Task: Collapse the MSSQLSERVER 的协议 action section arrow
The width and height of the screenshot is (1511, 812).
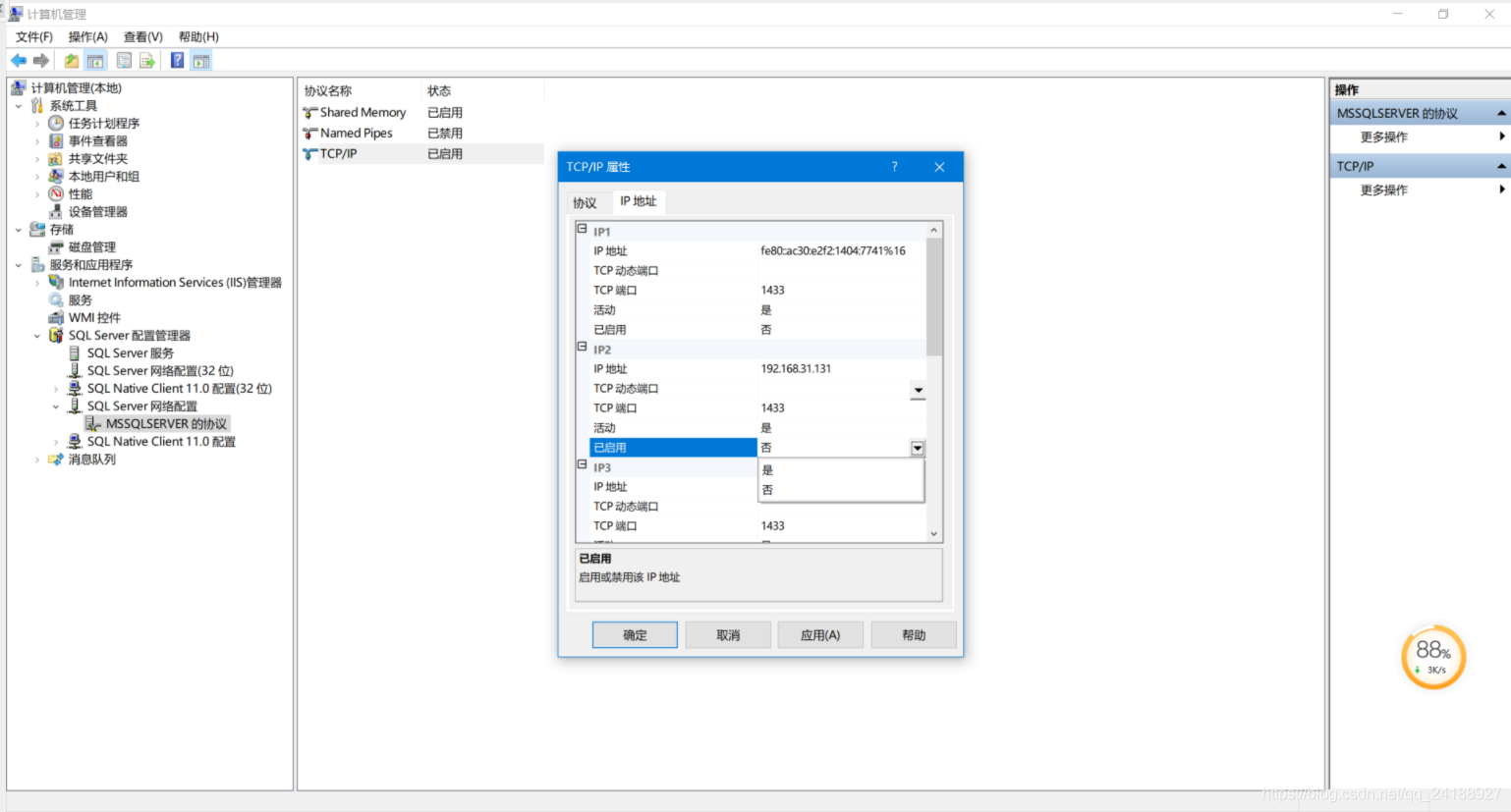Action: [1501, 114]
